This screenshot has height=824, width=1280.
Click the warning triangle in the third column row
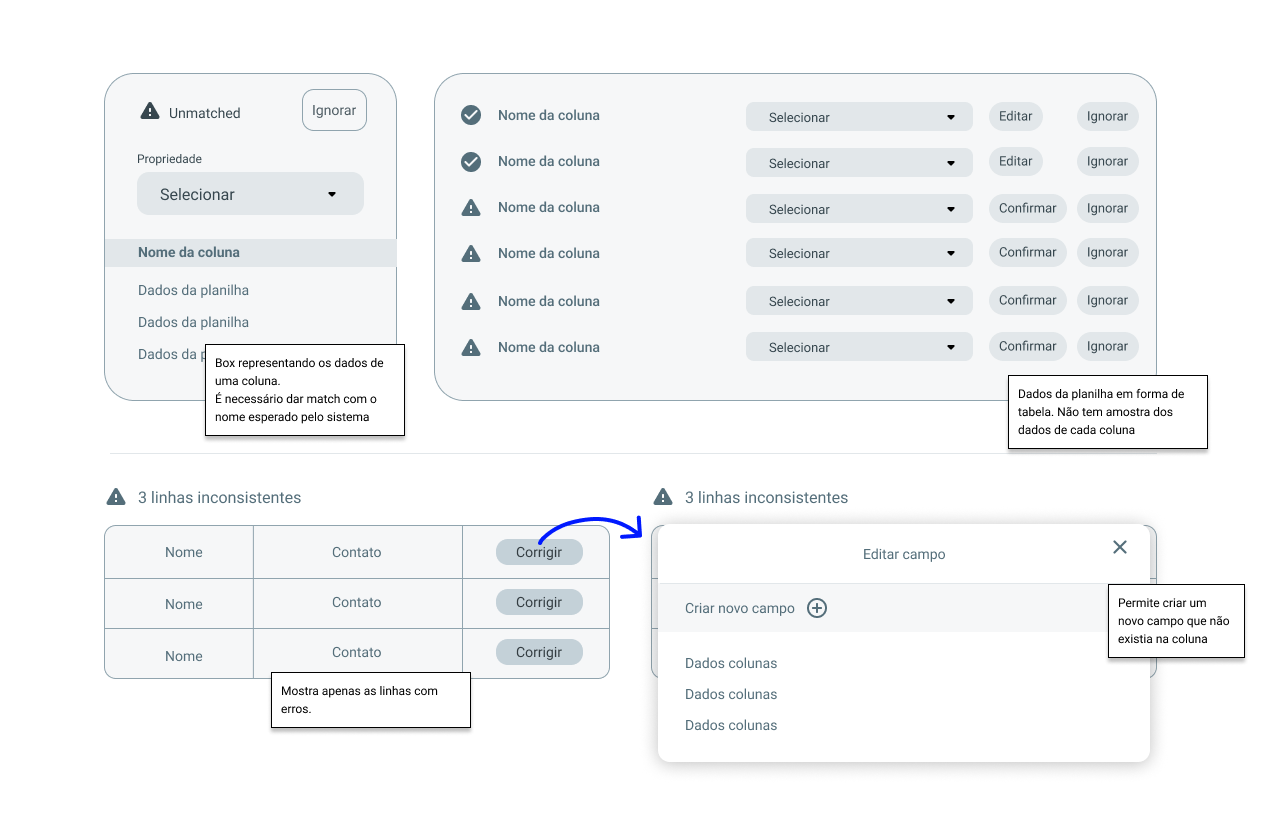[x=471, y=207]
